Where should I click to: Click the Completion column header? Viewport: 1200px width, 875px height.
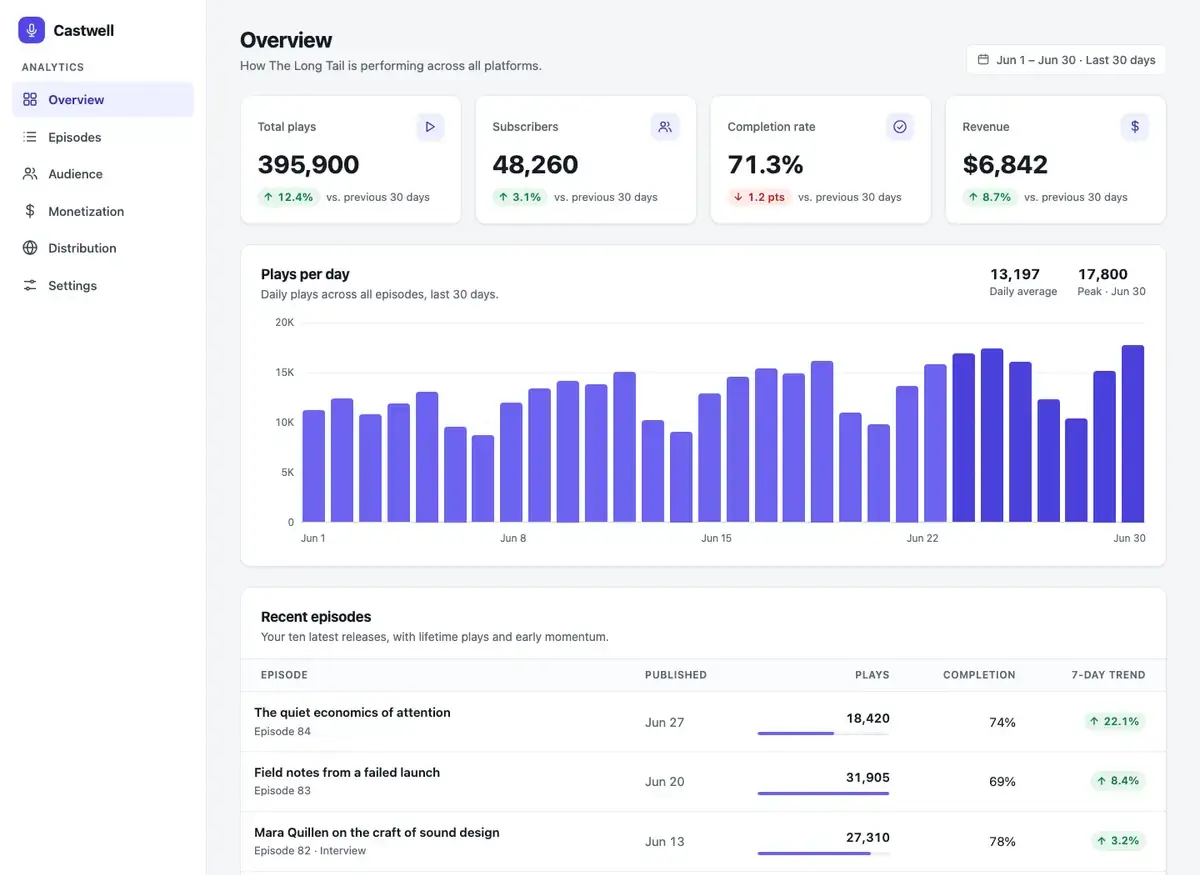click(979, 675)
